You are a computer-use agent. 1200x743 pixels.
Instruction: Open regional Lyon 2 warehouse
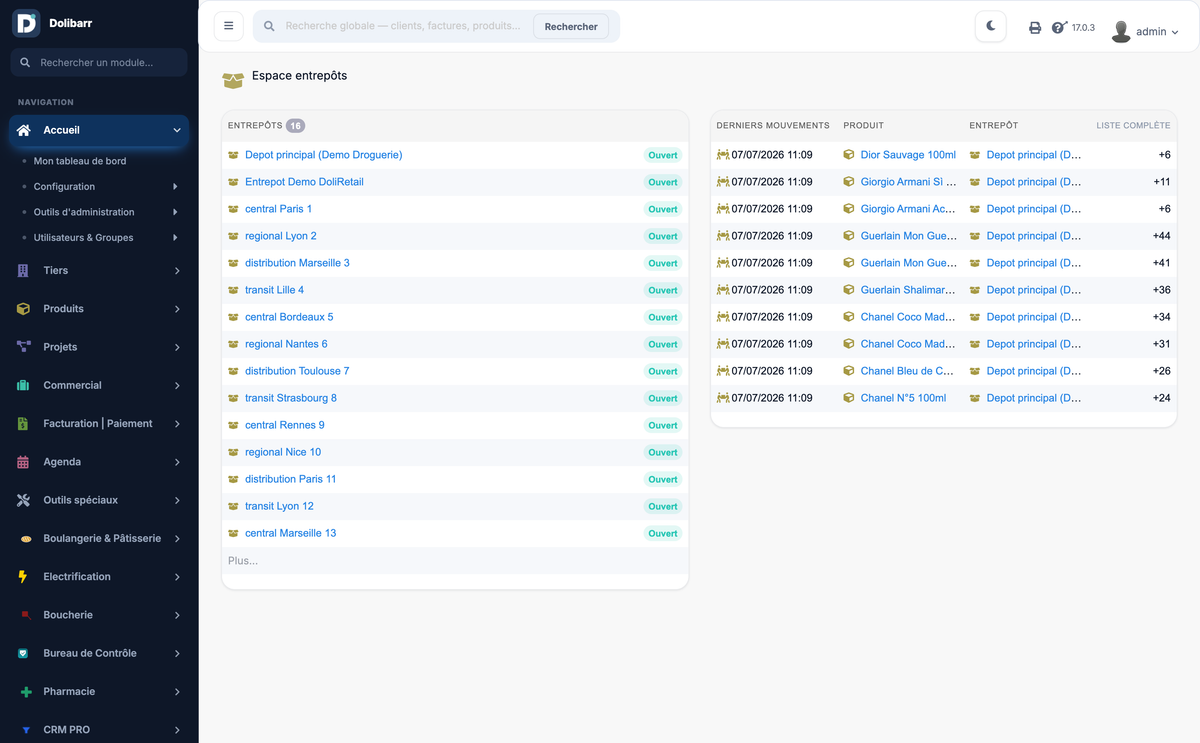click(x=280, y=236)
